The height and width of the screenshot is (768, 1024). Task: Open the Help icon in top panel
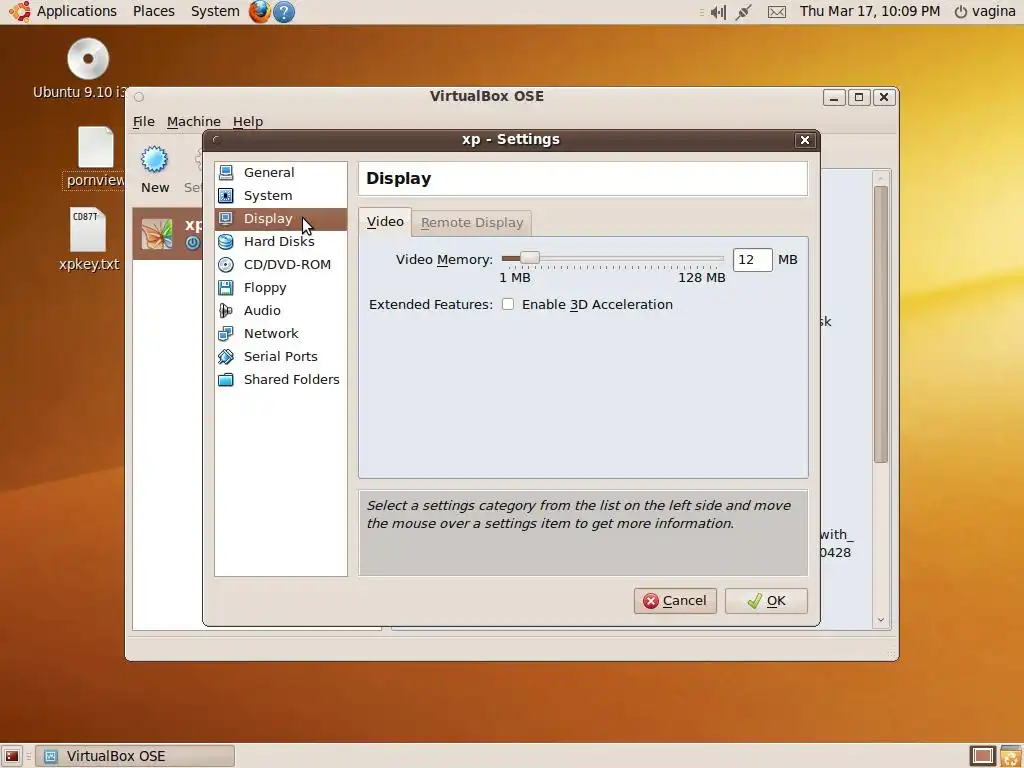(x=283, y=12)
